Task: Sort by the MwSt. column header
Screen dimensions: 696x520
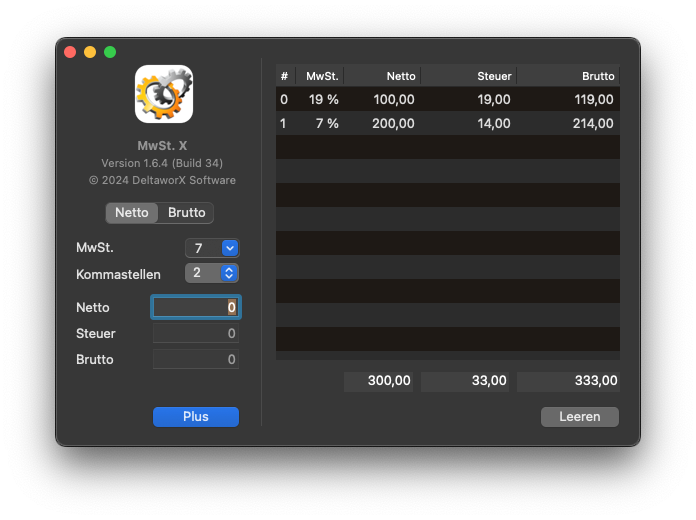Action: pos(320,76)
